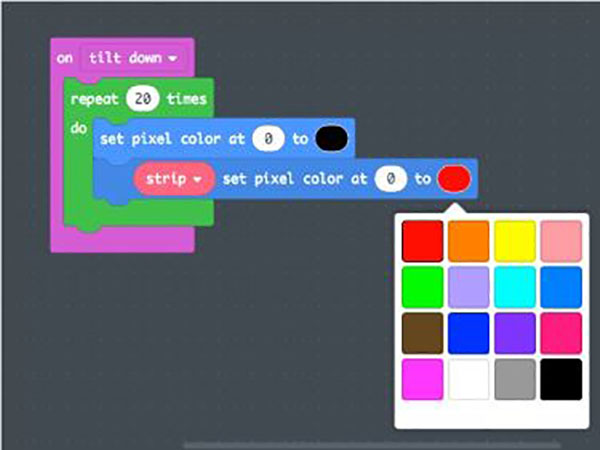
Task: Expand the strip variable dropdown
Action: (170, 178)
